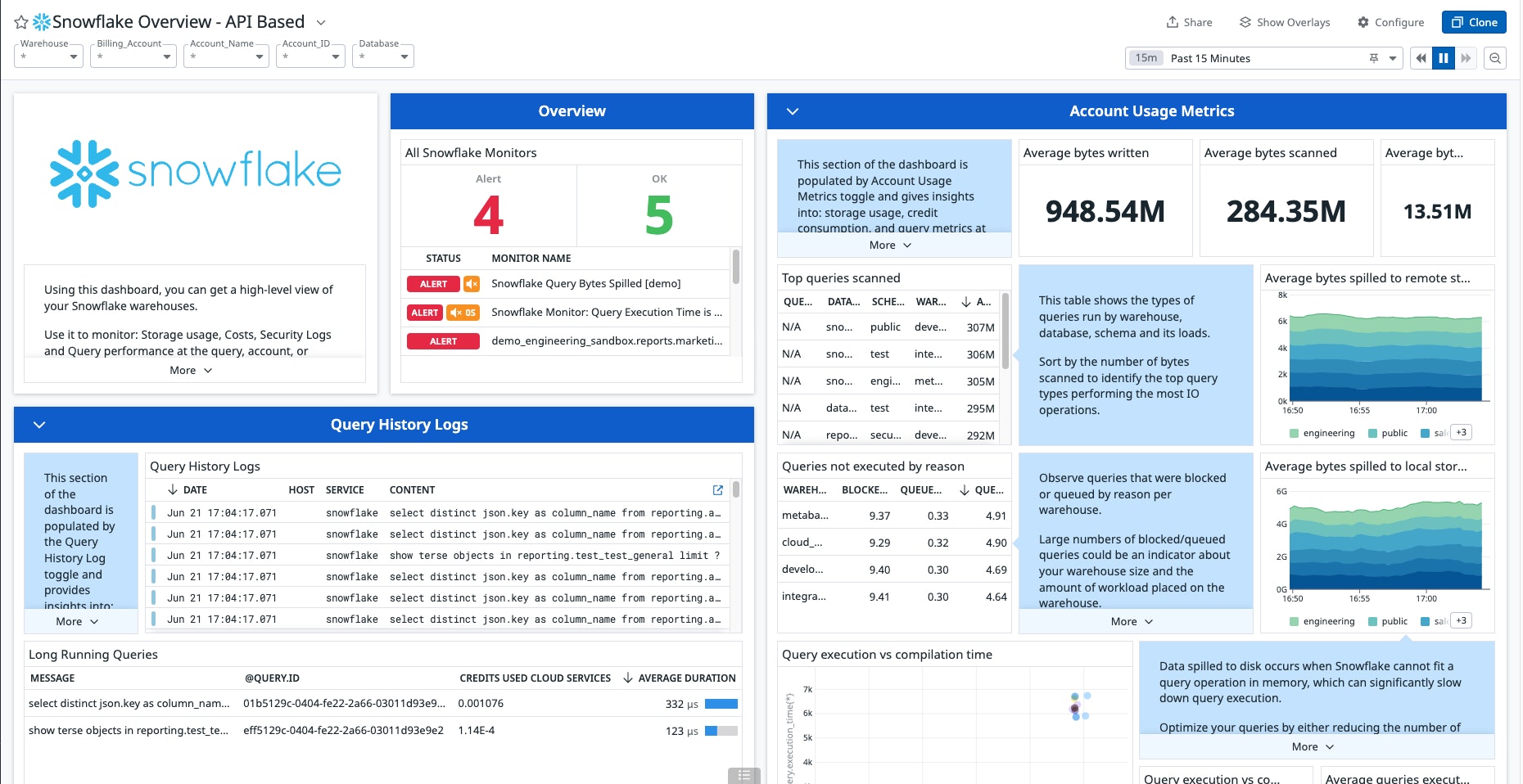Click the public color swatch in local spill legend
The height and width of the screenshot is (784, 1523).
point(1374,621)
